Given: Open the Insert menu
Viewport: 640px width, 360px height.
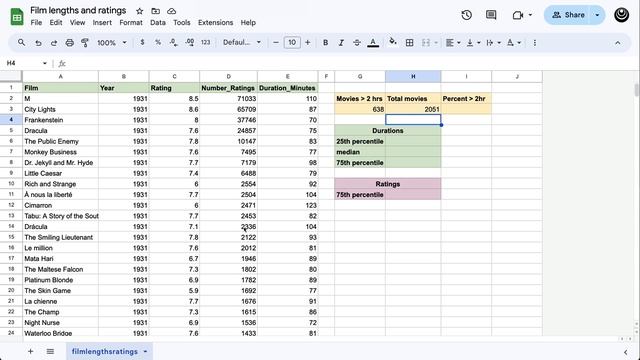Looking at the screenshot, I should pos(102,23).
